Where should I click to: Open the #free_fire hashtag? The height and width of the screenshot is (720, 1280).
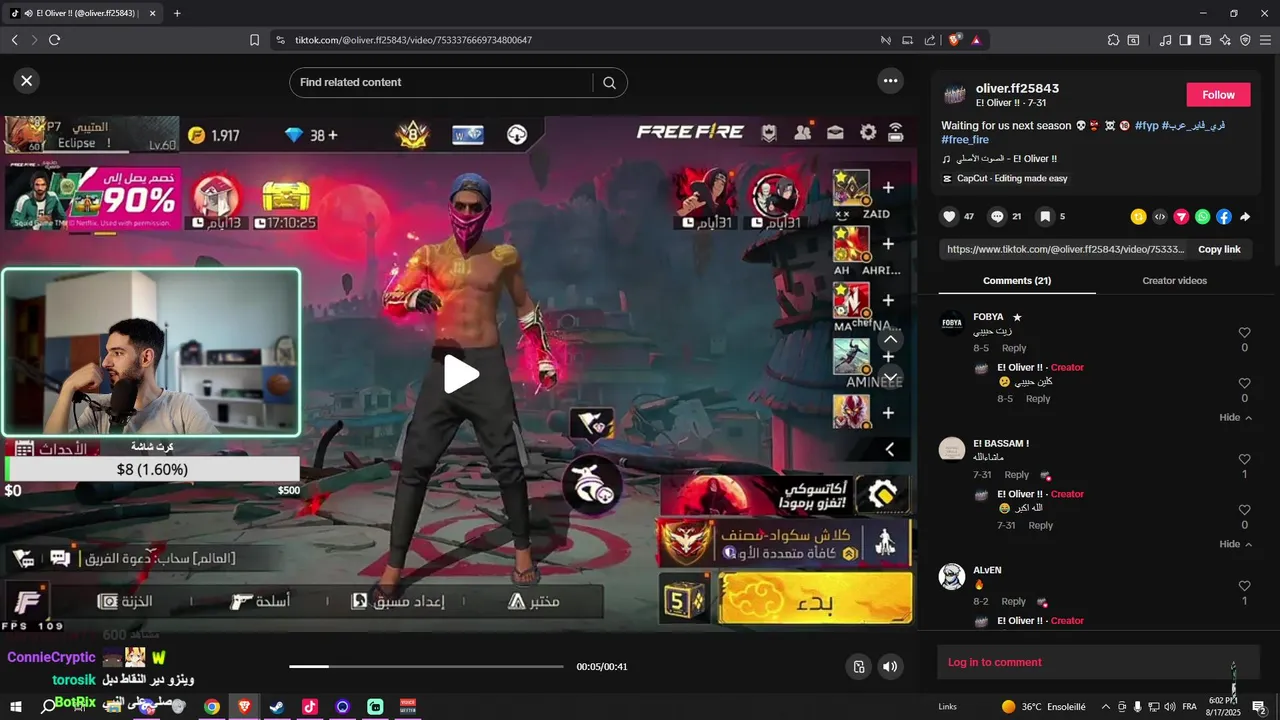click(965, 140)
